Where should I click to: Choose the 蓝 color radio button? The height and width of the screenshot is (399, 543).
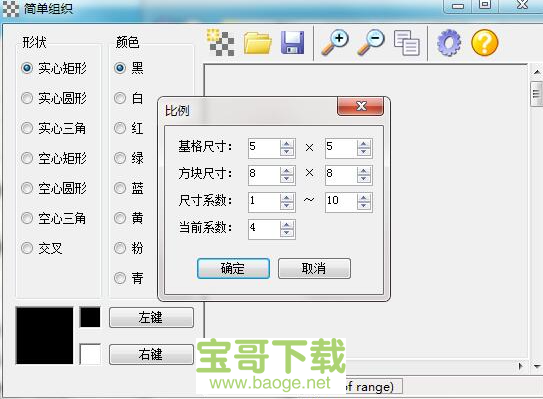point(120,188)
